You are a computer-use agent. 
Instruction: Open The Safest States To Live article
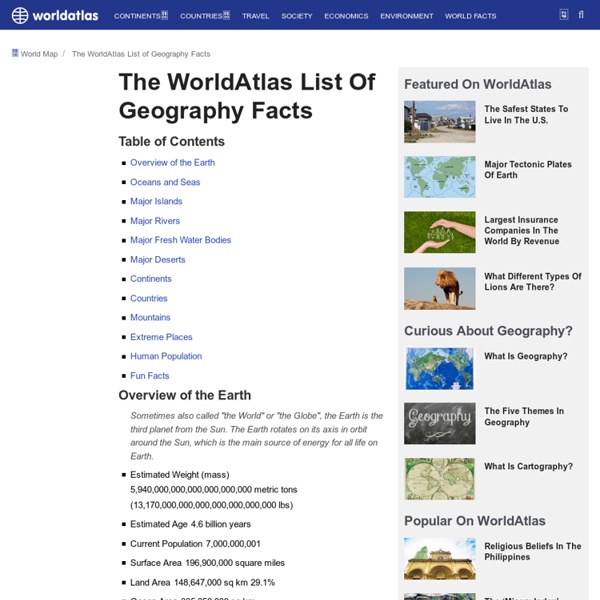[x=526, y=114]
